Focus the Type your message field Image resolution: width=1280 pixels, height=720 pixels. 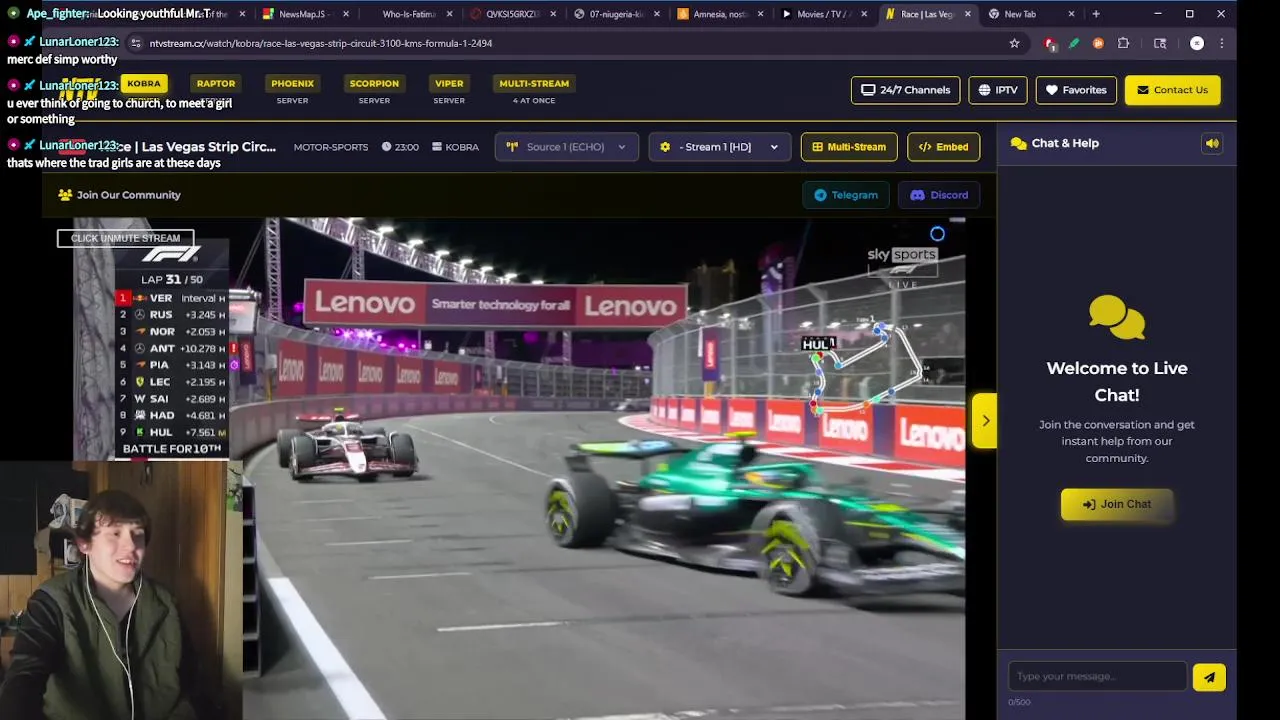pyautogui.click(x=1097, y=677)
